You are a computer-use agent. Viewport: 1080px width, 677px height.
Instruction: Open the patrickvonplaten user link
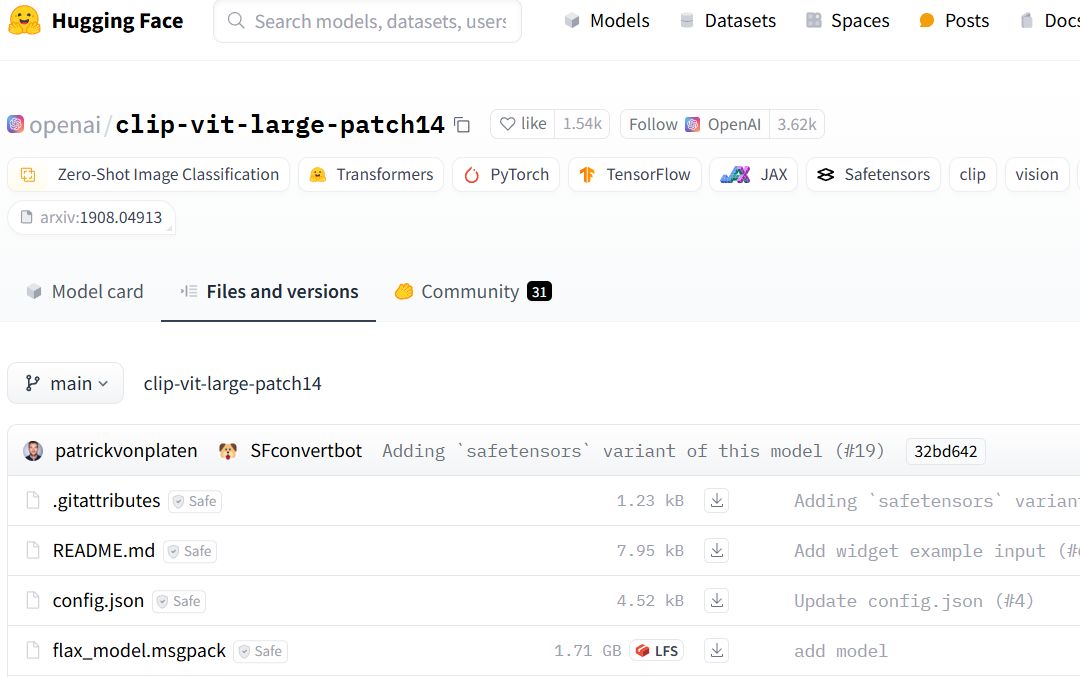[126, 450]
